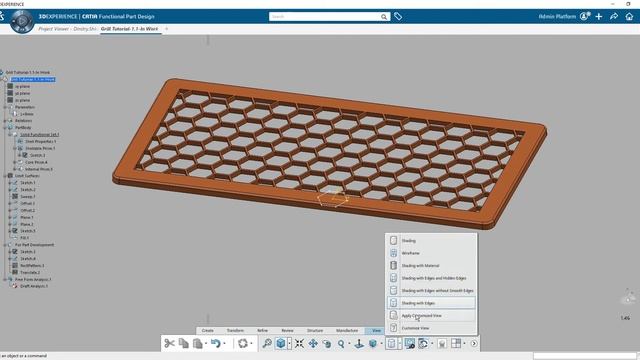This screenshot has height=360, width=640.
Task: Expand the Parameters tree node
Action: tap(5, 107)
